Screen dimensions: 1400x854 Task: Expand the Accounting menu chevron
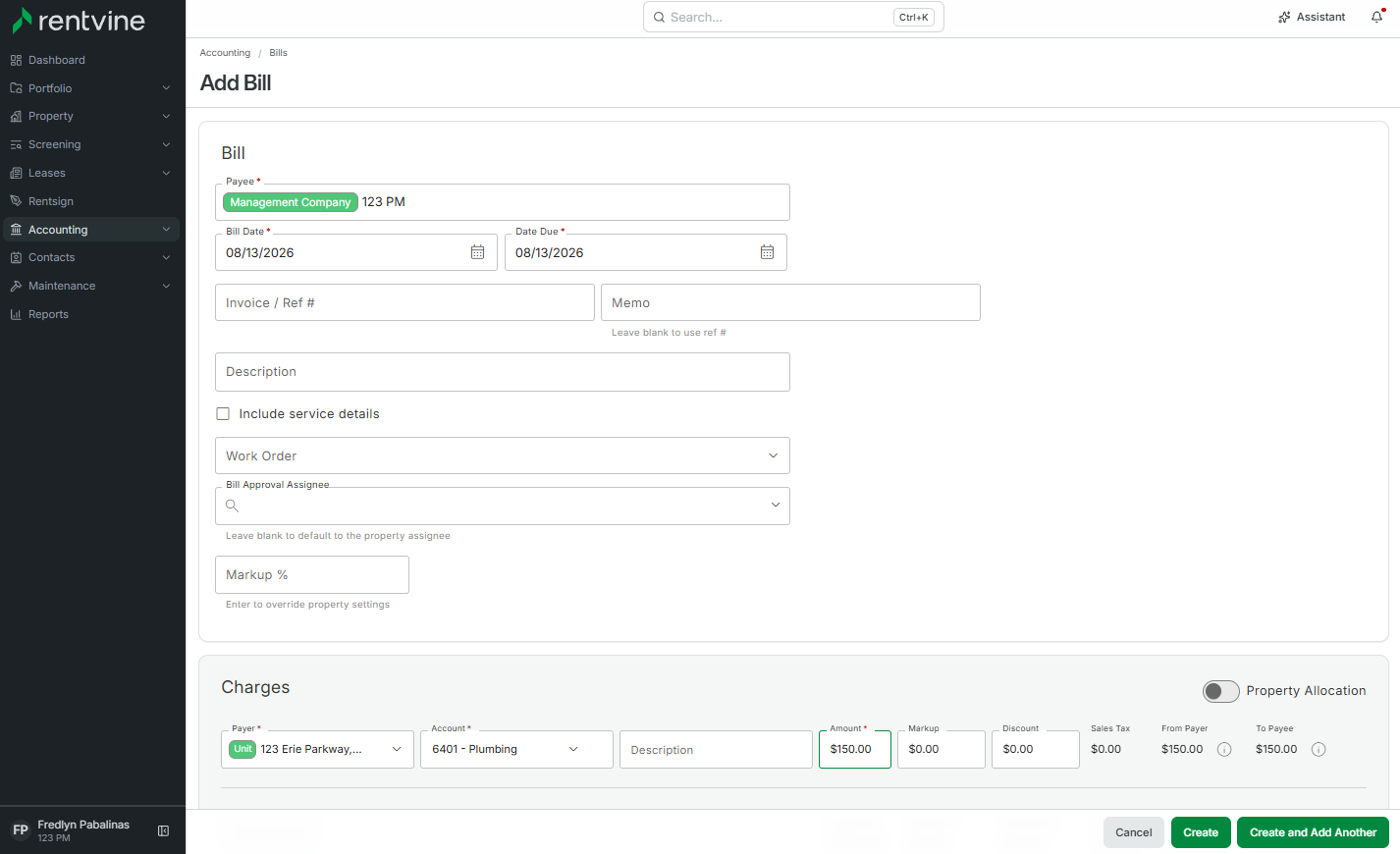click(166, 230)
